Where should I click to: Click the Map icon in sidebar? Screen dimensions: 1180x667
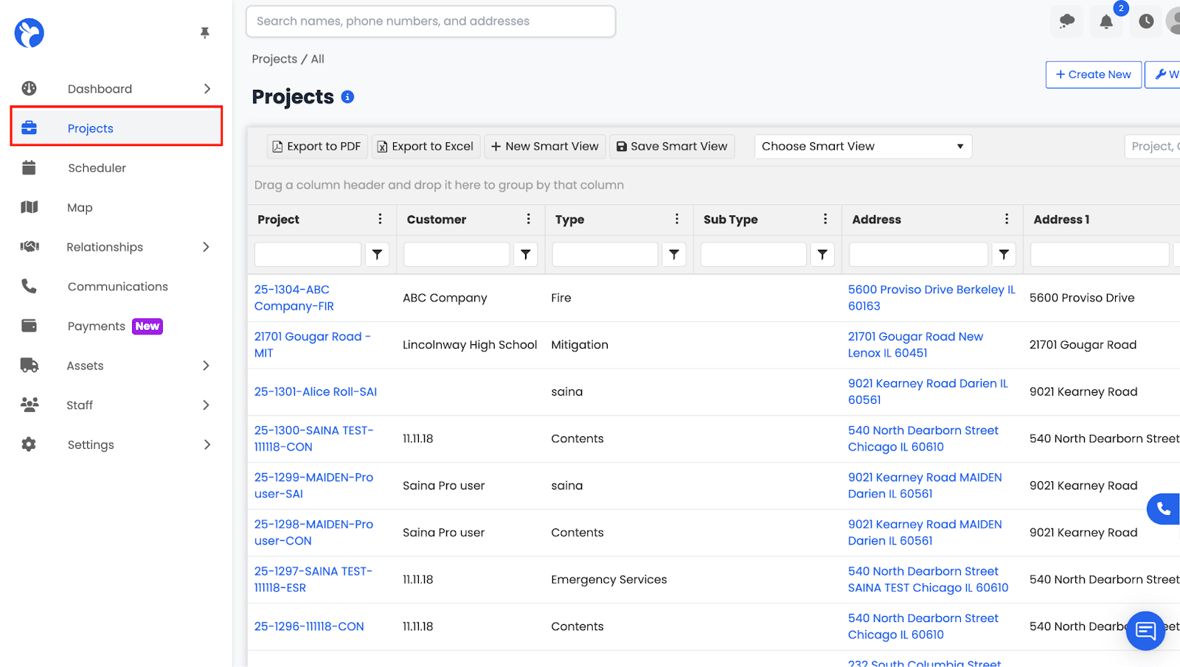pyautogui.click(x=29, y=207)
